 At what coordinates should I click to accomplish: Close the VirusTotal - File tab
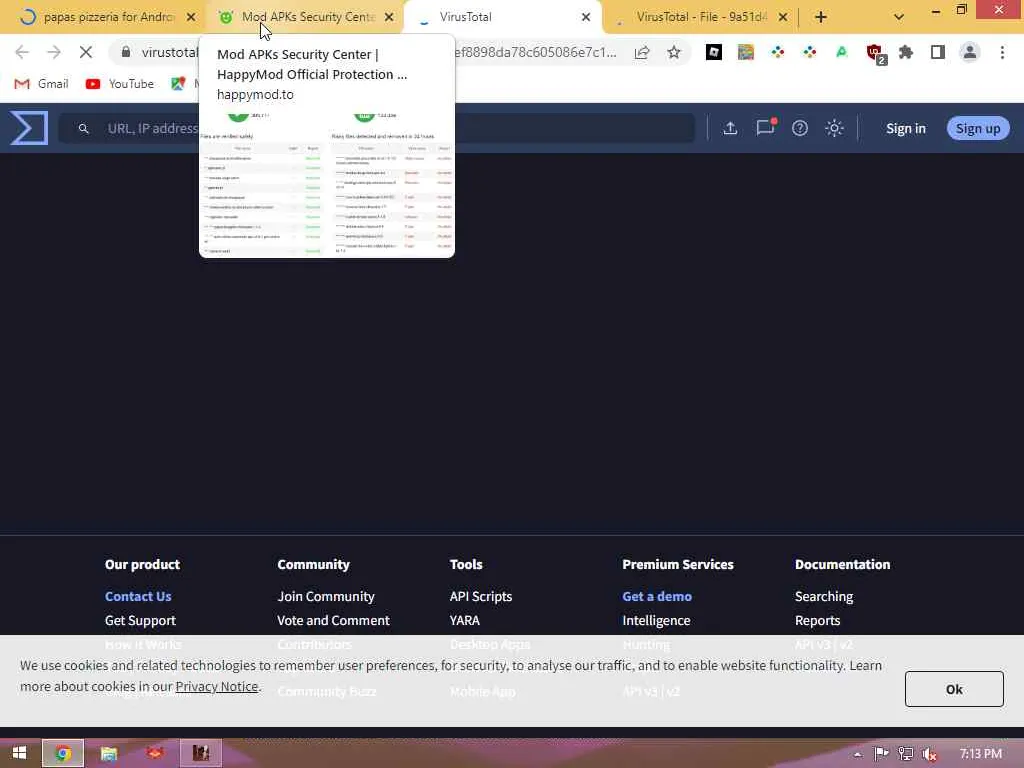(783, 17)
